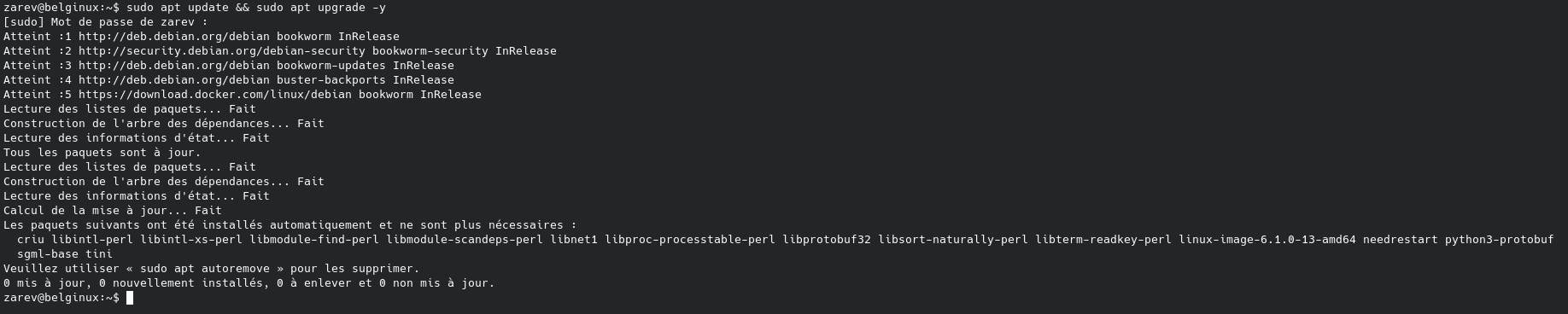Click the 'sudo apt update' command text
This screenshot has width=1568, height=314.
[x=177, y=8]
